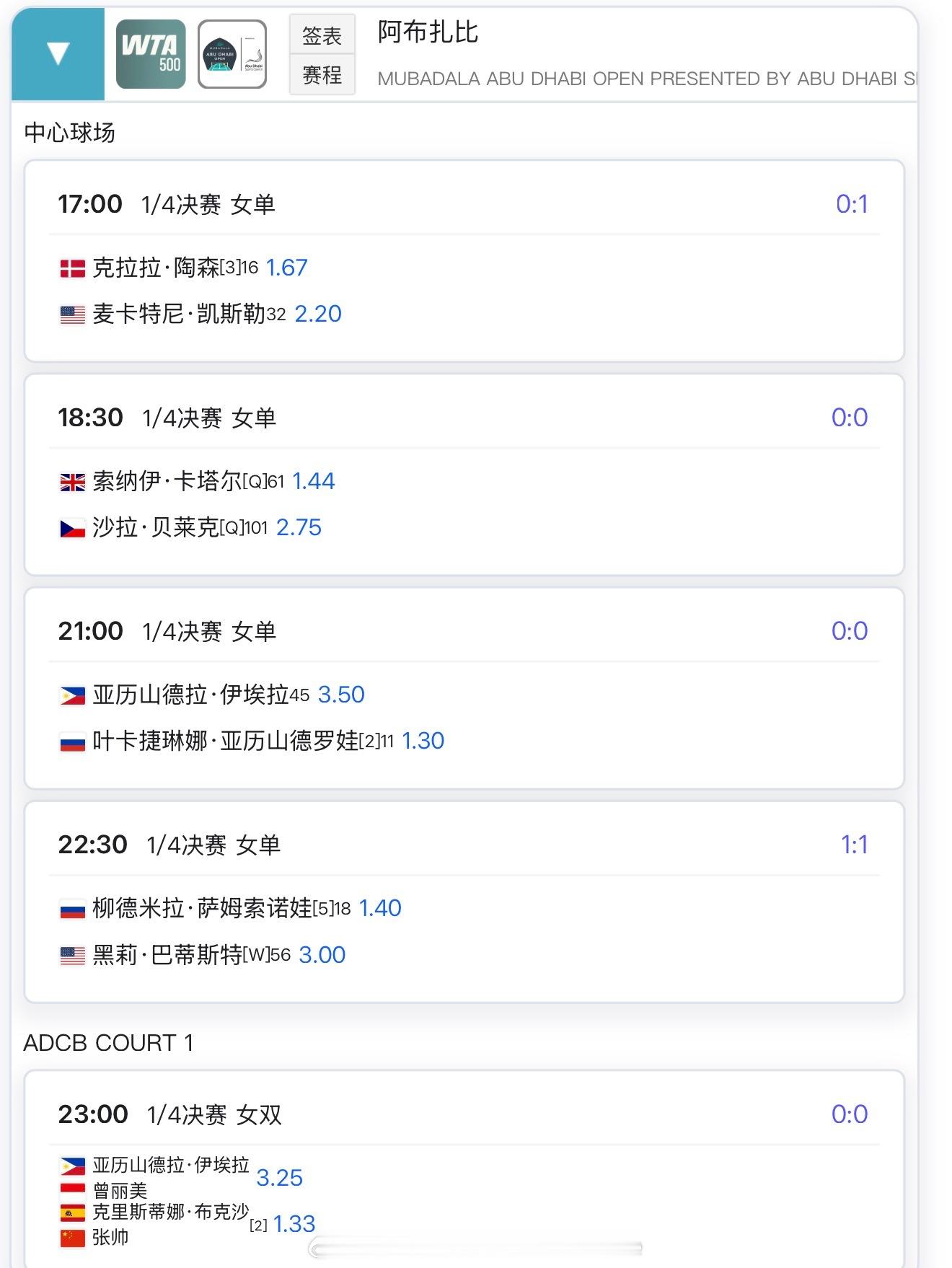Click the UK flag beside 索纳伊·卡塔尔

pos(72,482)
